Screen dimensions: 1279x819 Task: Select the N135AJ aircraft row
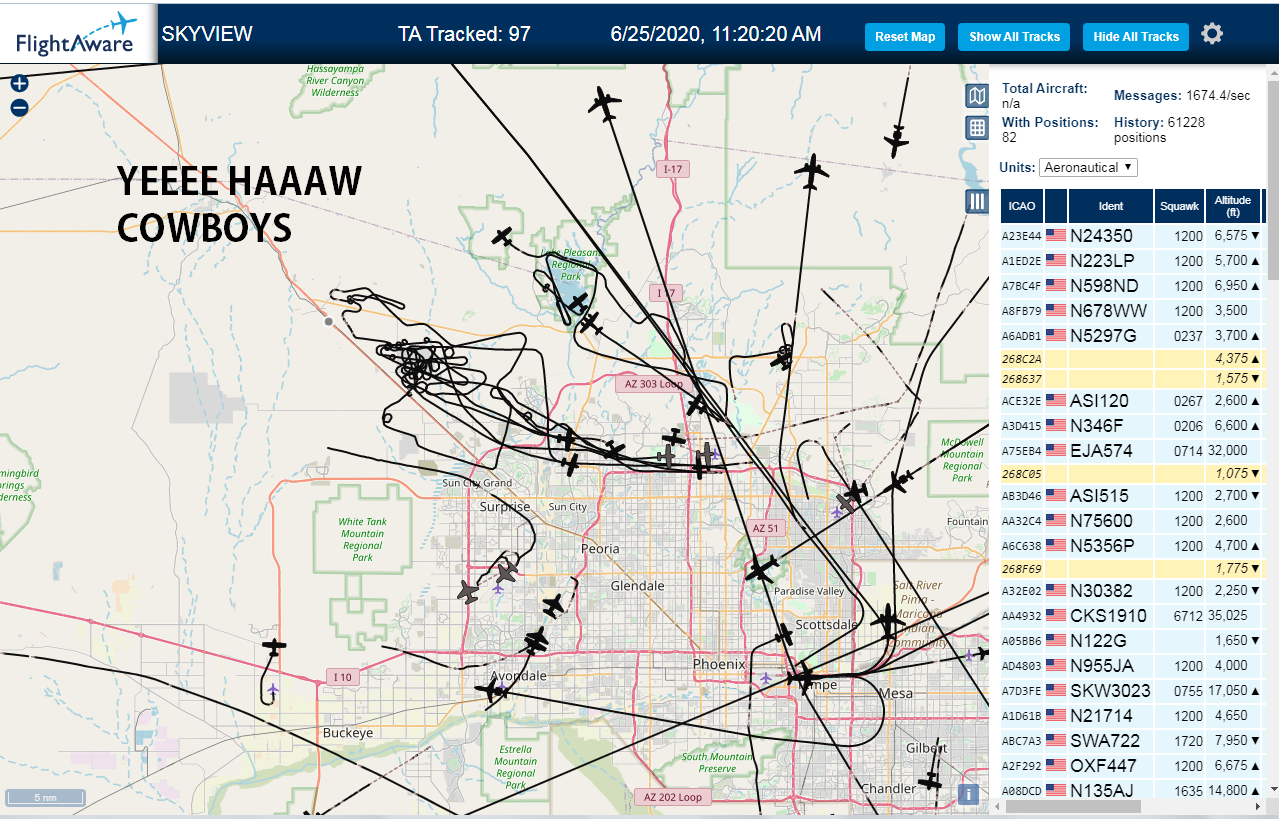click(1134, 789)
